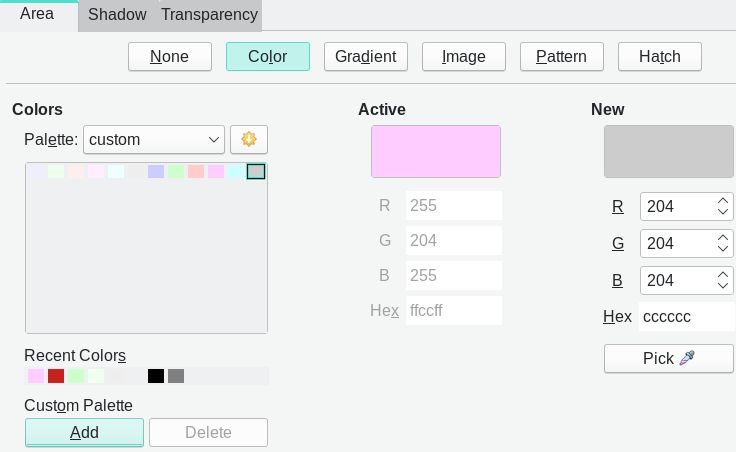The width and height of the screenshot is (736, 452).
Task: Select the dark gray recent color swatch
Action: (176, 376)
